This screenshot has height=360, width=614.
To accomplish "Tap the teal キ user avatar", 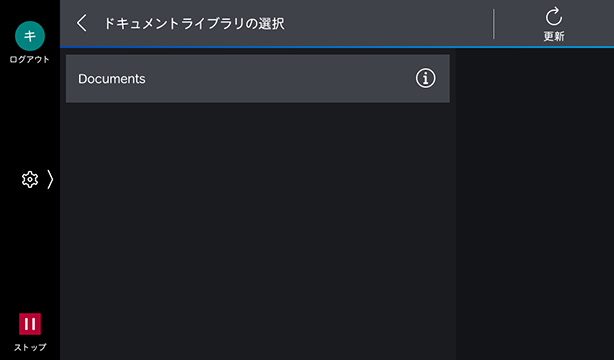I will tap(30, 36).
